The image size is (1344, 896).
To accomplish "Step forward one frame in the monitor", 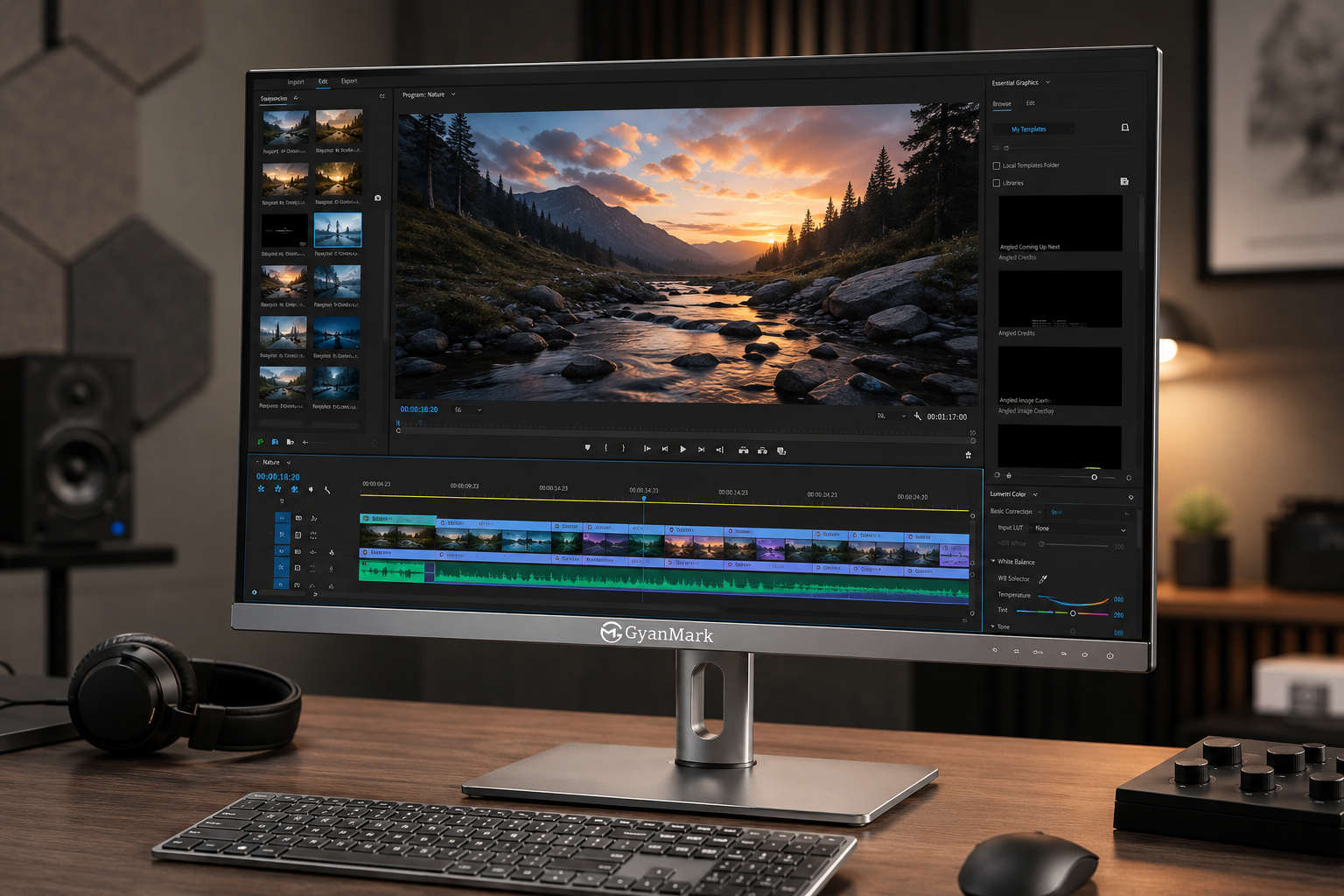I will point(701,450).
